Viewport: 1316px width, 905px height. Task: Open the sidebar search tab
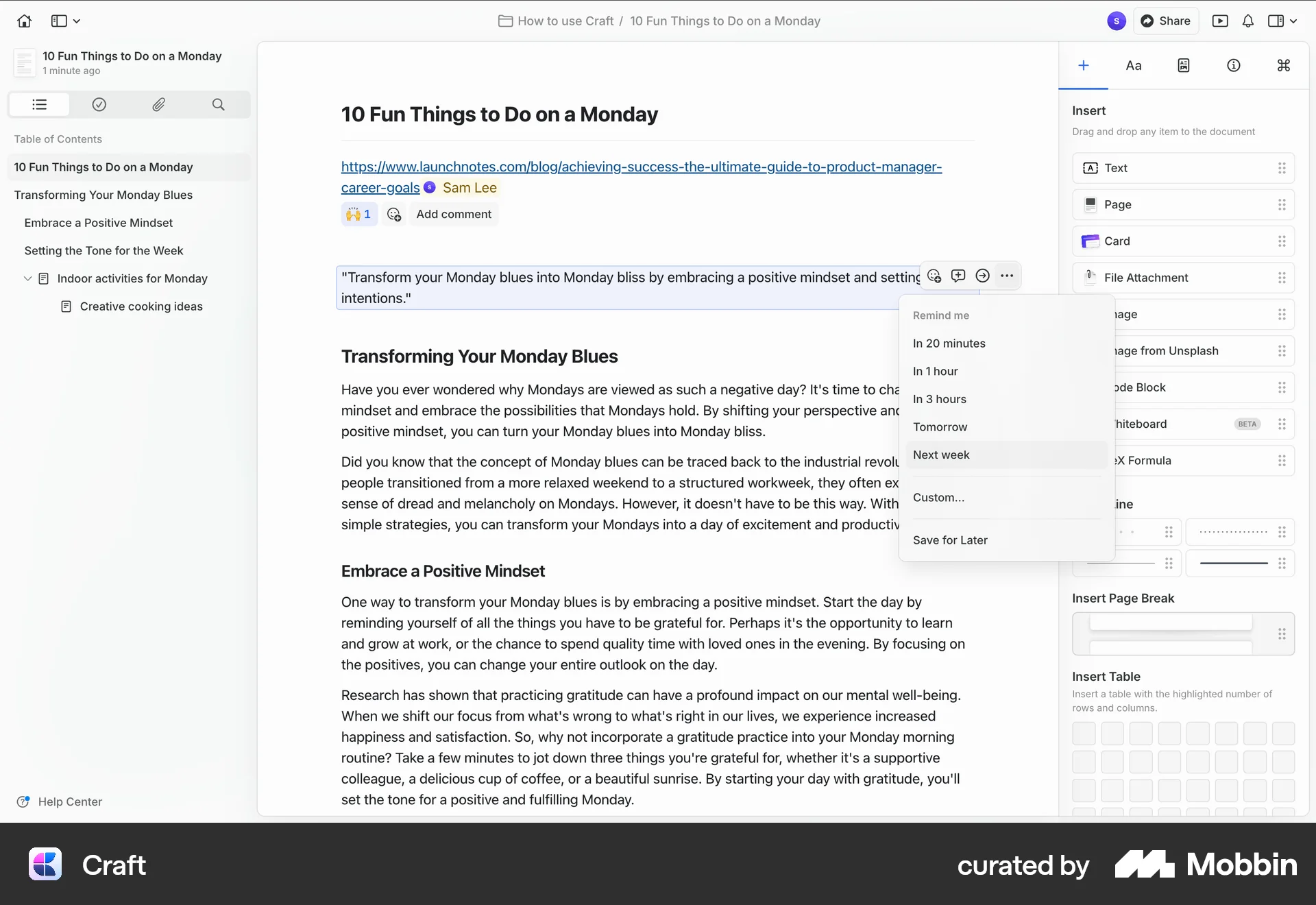pyautogui.click(x=218, y=104)
